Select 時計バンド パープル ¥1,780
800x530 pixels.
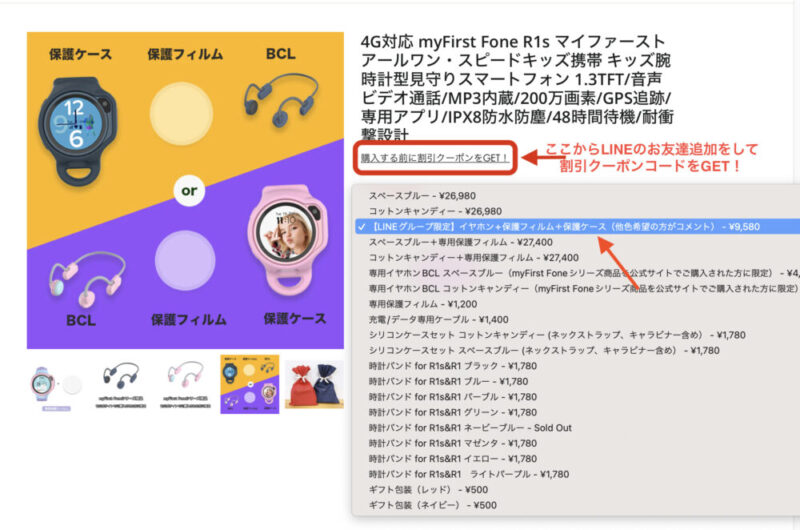(577, 397)
